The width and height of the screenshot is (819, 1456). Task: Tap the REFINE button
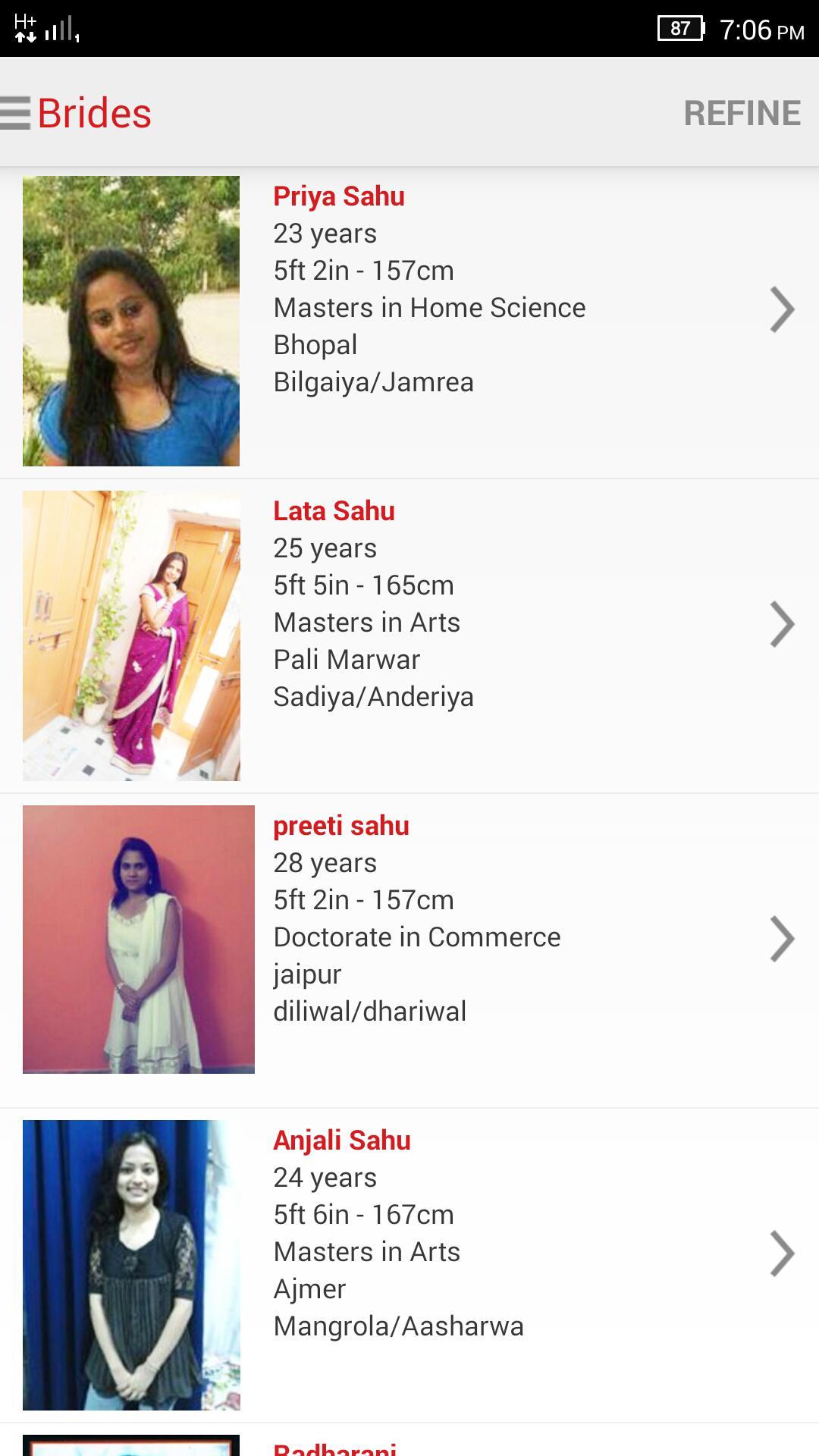742,113
